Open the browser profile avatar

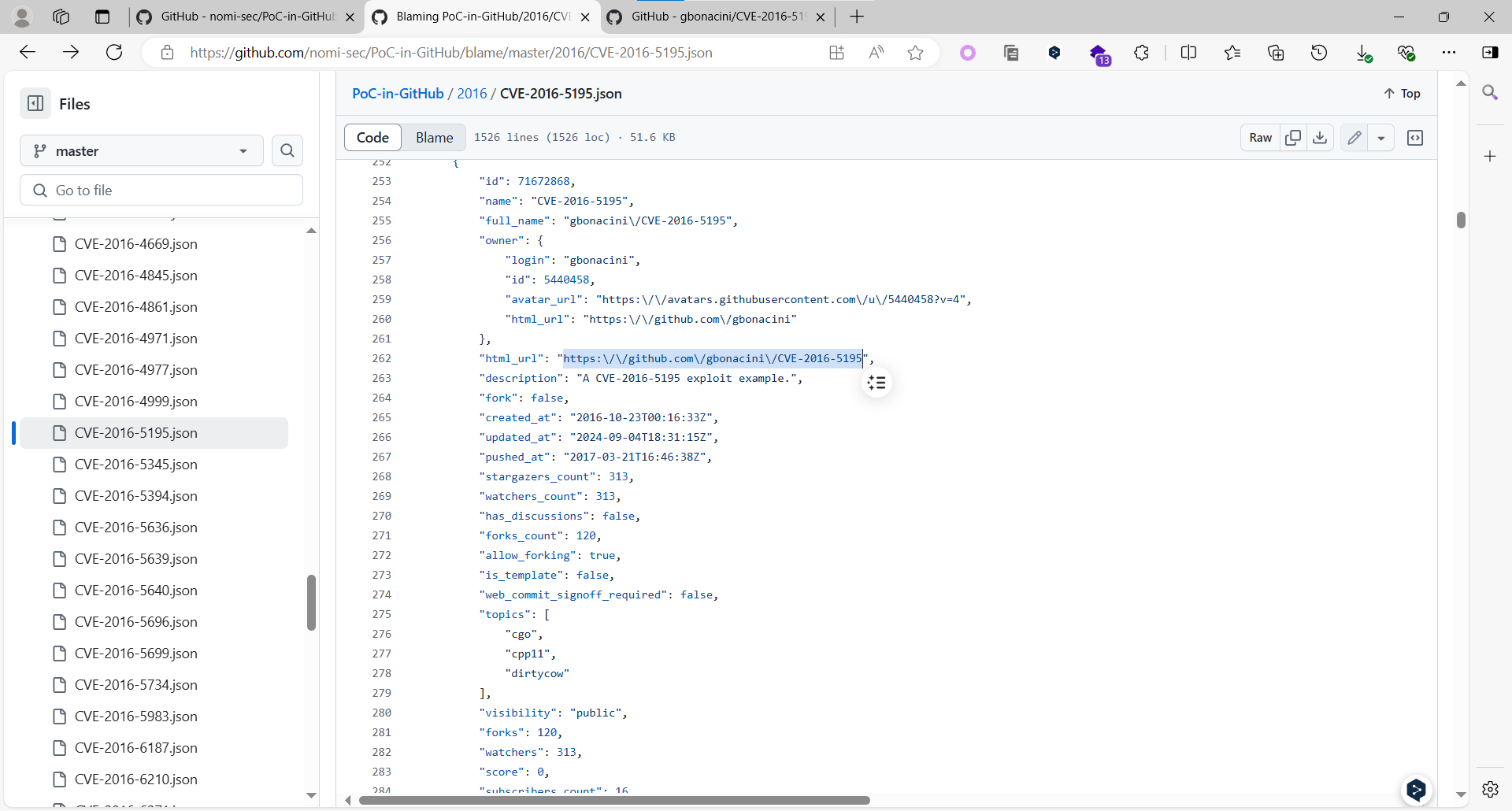pos(23,17)
